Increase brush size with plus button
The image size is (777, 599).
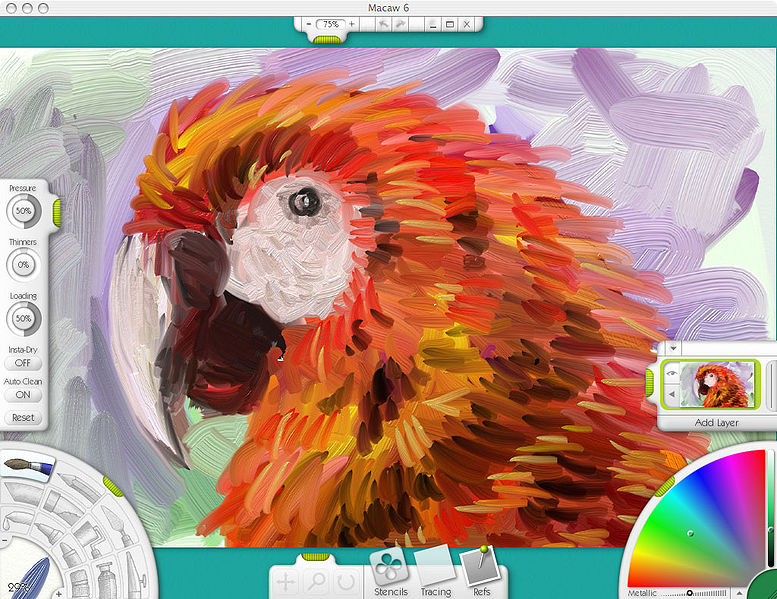click(58, 594)
